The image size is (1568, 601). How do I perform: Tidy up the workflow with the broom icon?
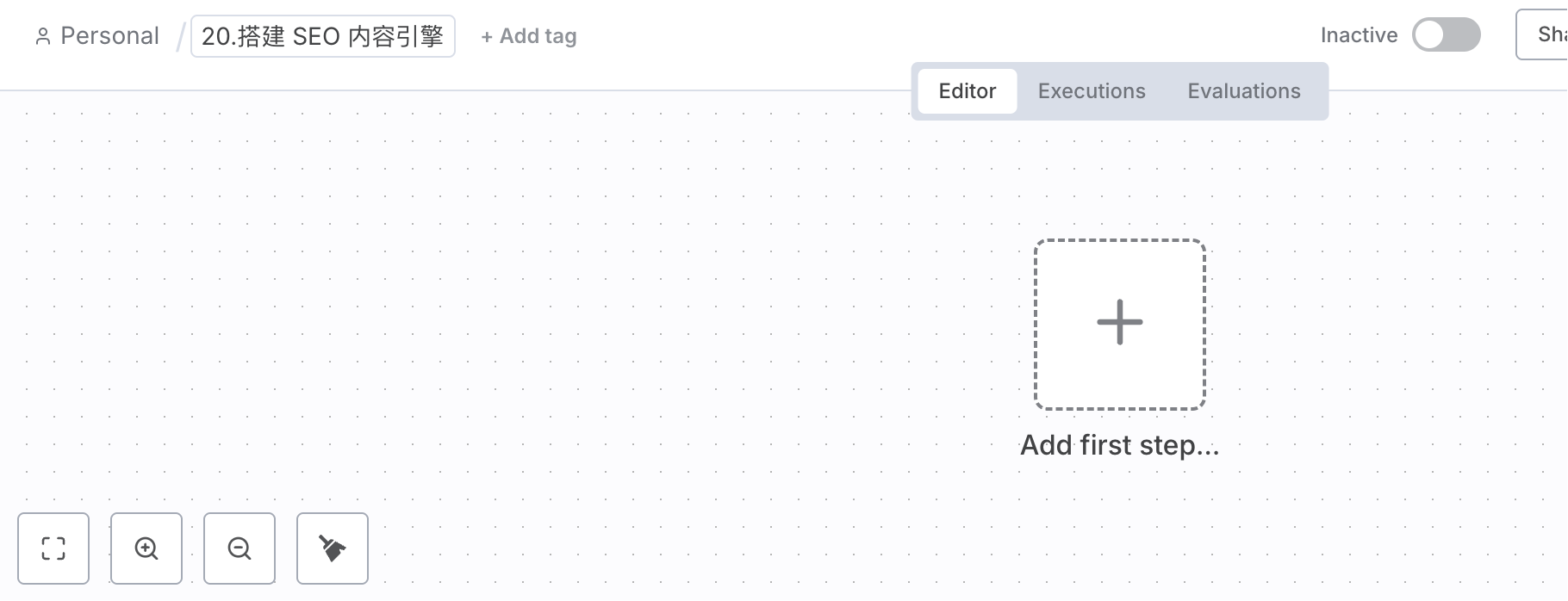(x=333, y=548)
